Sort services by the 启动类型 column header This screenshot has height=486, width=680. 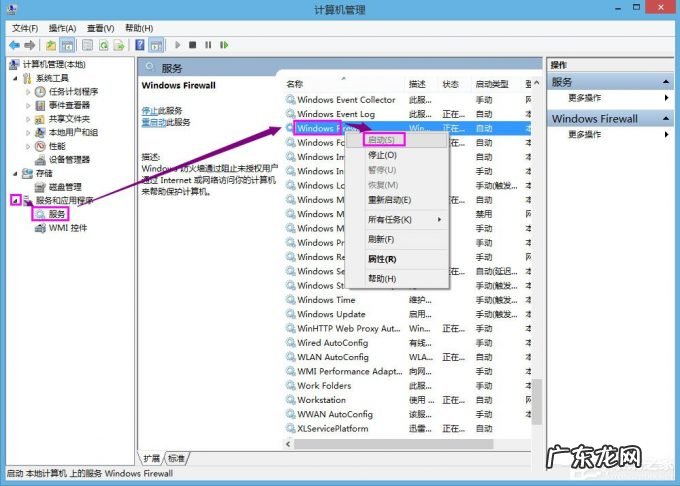[x=497, y=84]
